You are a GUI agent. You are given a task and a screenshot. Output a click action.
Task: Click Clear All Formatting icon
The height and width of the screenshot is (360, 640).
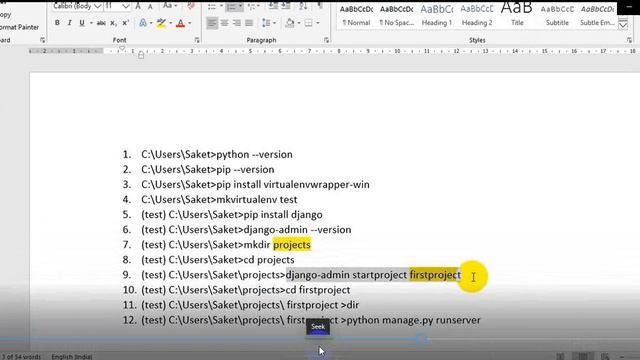191,6
